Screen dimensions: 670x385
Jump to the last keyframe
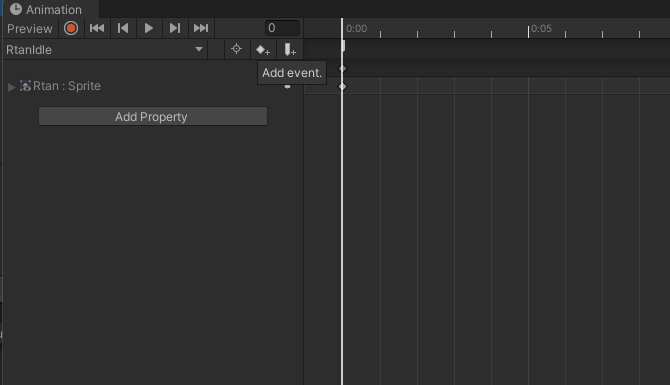pyautogui.click(x=201, y=28)
